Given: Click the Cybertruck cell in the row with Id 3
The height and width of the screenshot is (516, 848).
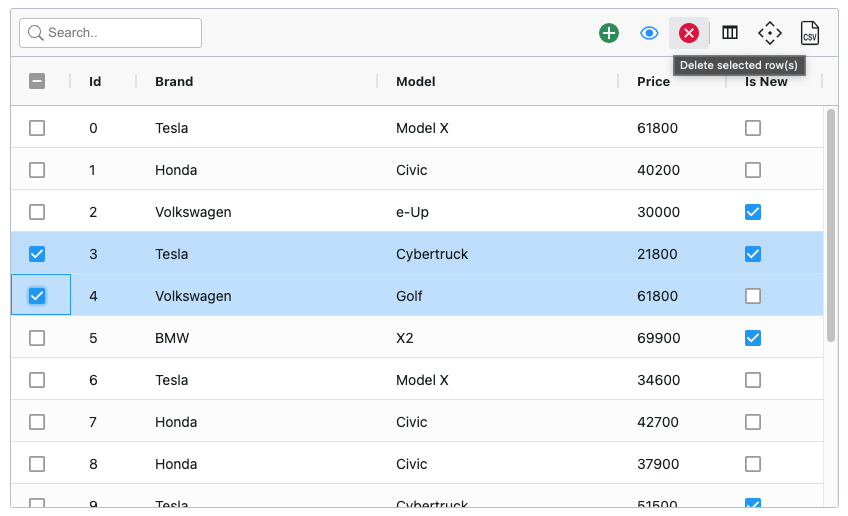Looking at the screenshot, I should tap(432, 254).
